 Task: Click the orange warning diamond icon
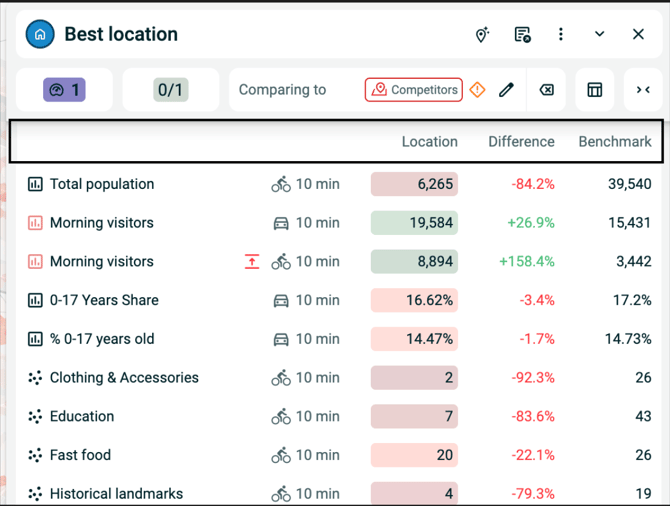pyautogui.click(x=477, y=90)
